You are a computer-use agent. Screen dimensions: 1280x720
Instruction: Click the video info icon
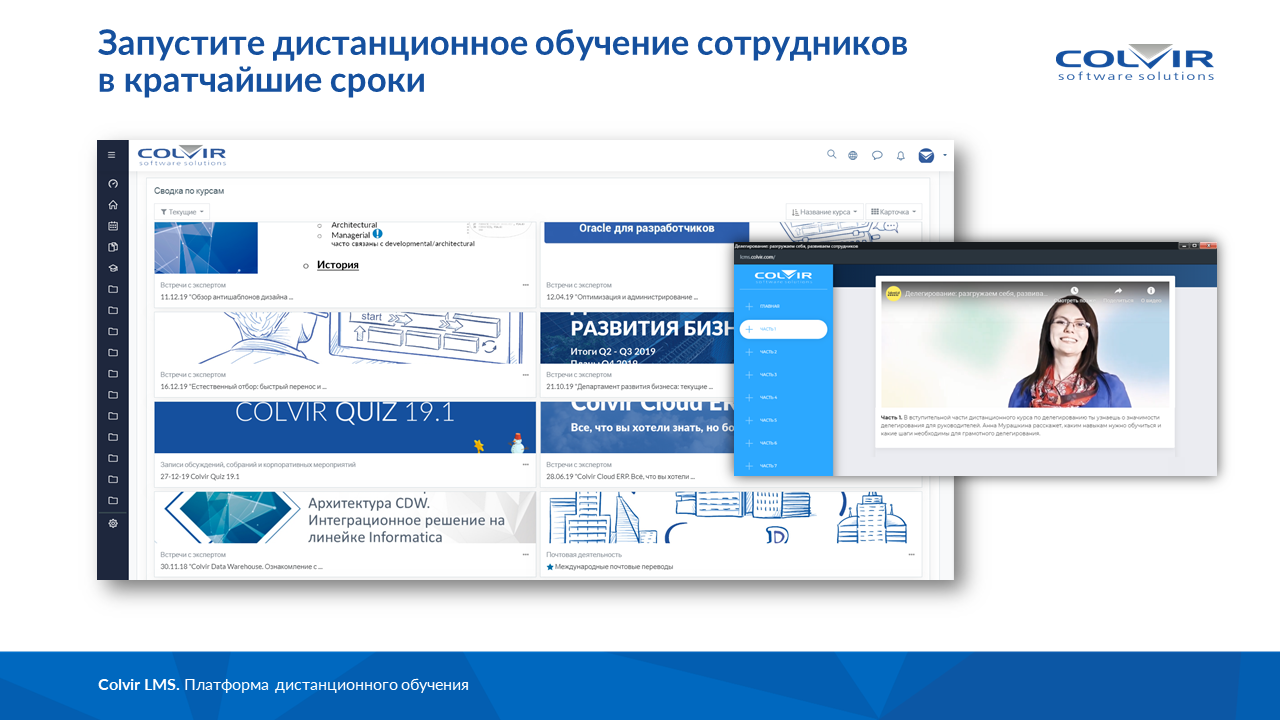[1151, 293]
